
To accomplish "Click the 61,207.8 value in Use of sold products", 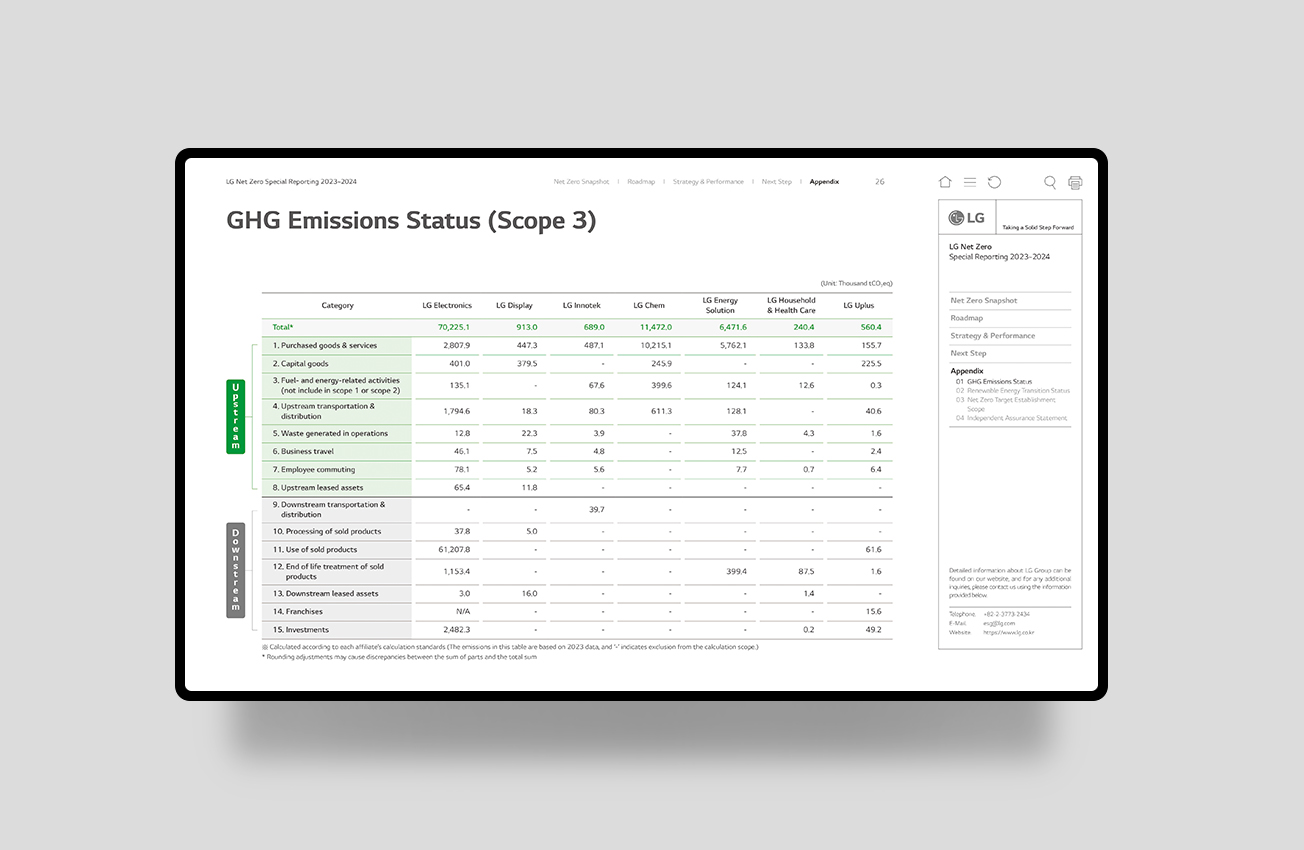I will (x=454, y=549).
